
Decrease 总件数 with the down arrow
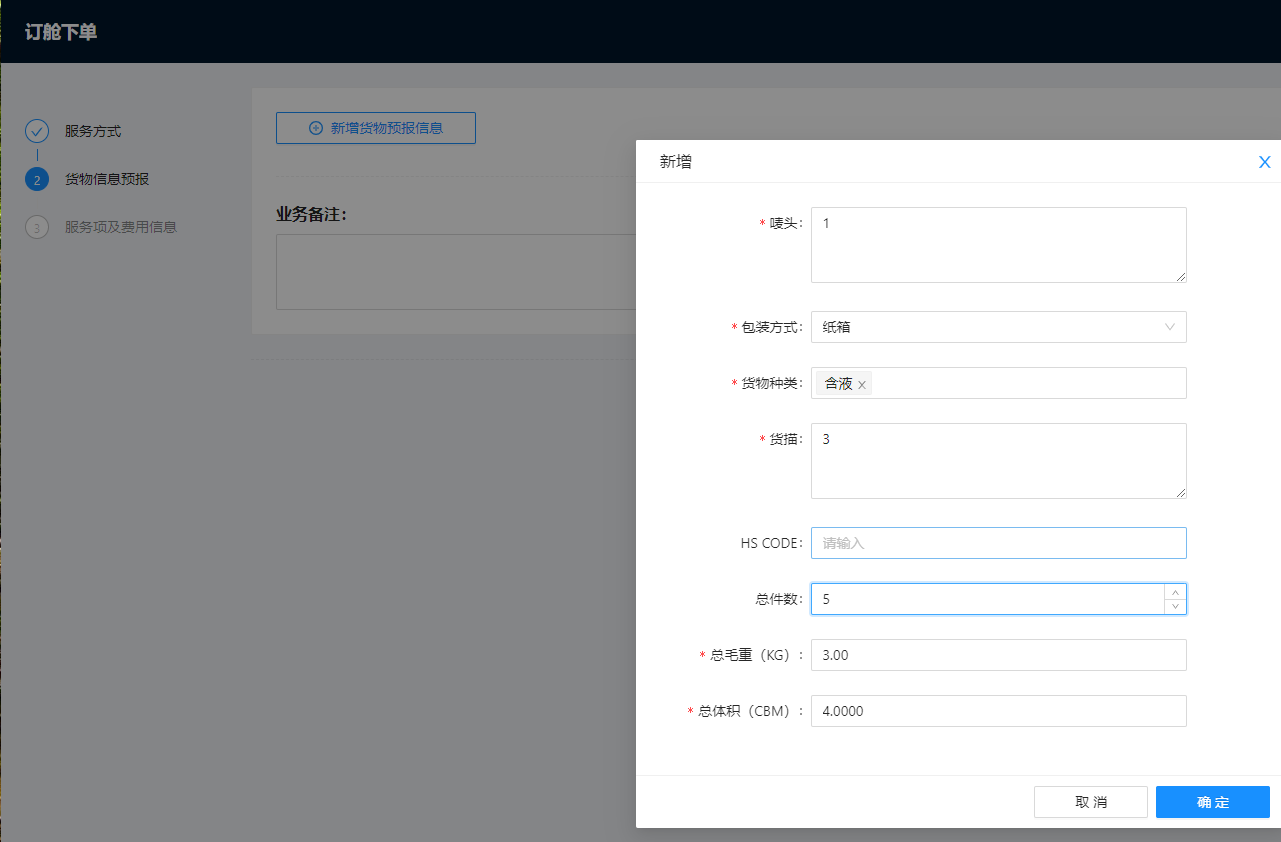pyautogui.click(x=1175, y=606)
